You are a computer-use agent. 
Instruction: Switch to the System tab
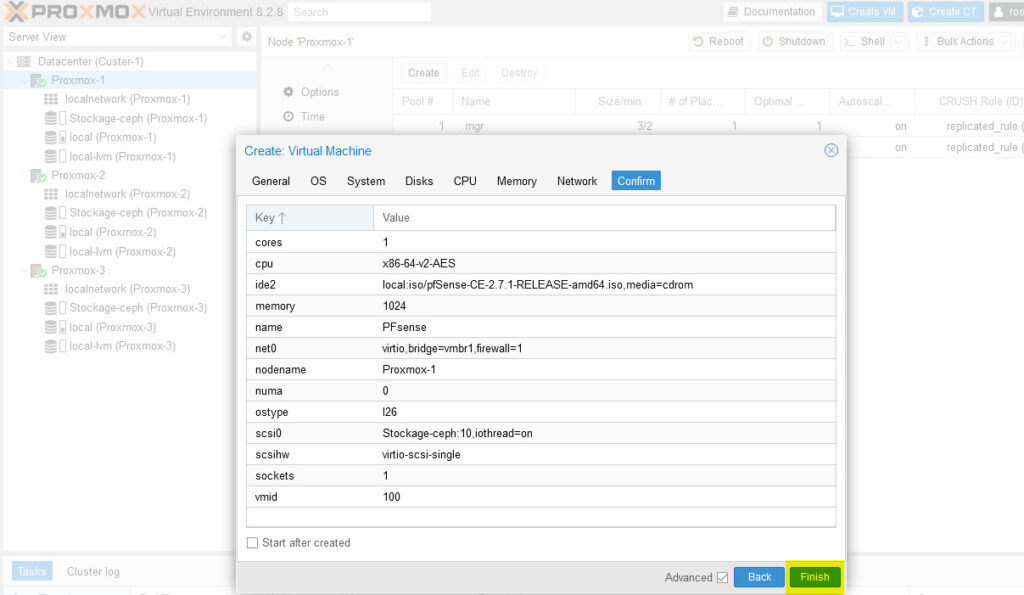click(366, 181)
